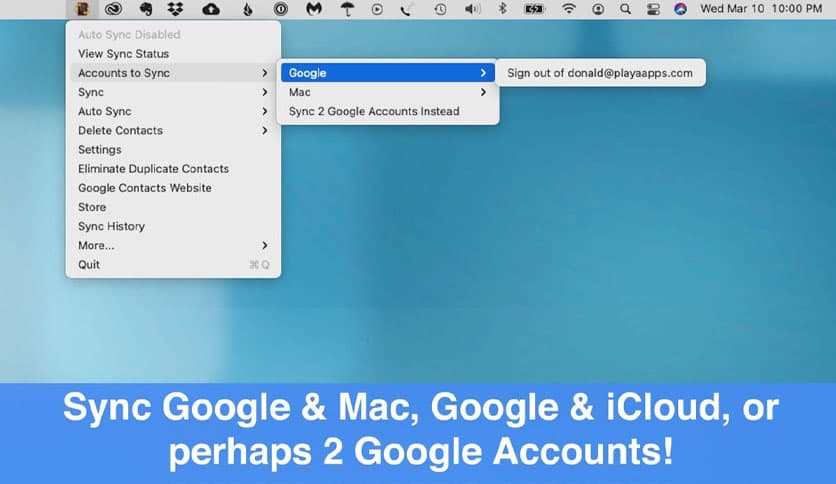Click the phone handset menu bar icon
This screenshot has width=836, height=484.
click(x=406, y=9)
